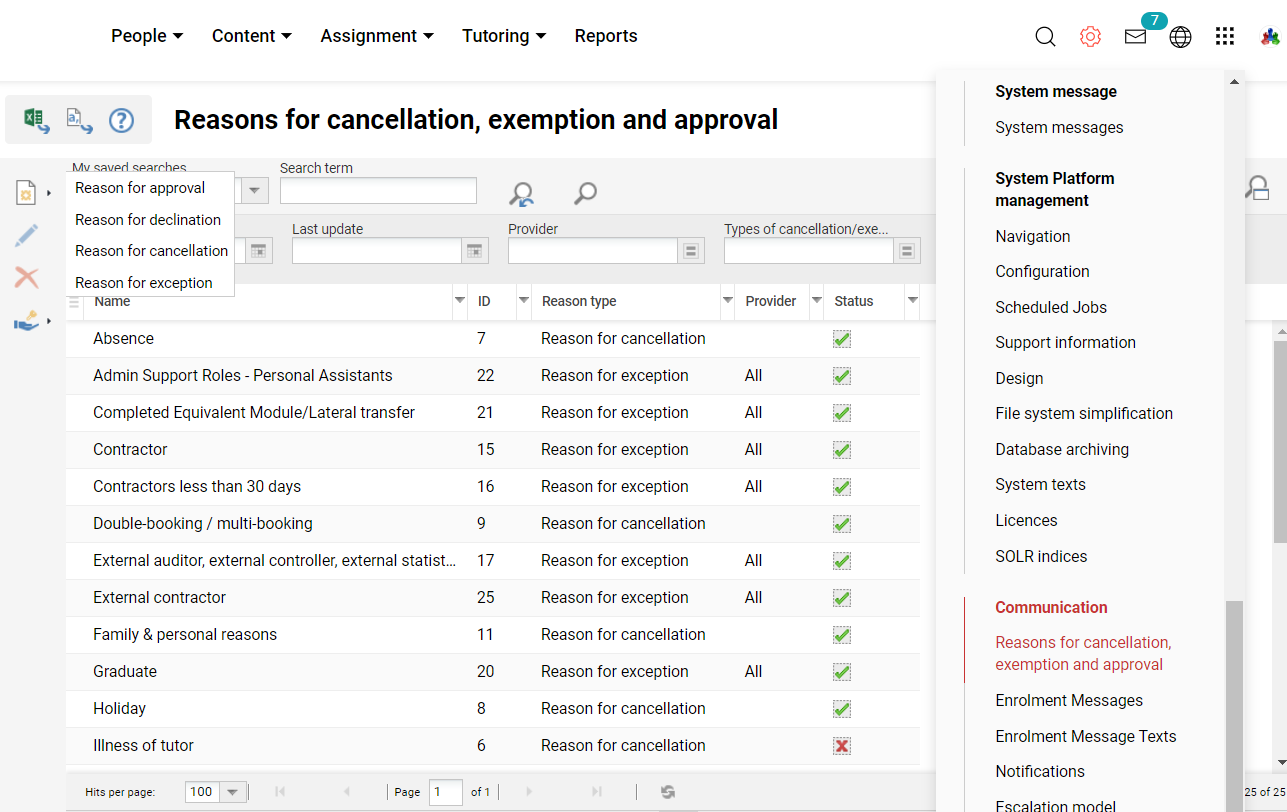
Task: Toggle status checkbox for Holiday row
Action: coord(842,709)
